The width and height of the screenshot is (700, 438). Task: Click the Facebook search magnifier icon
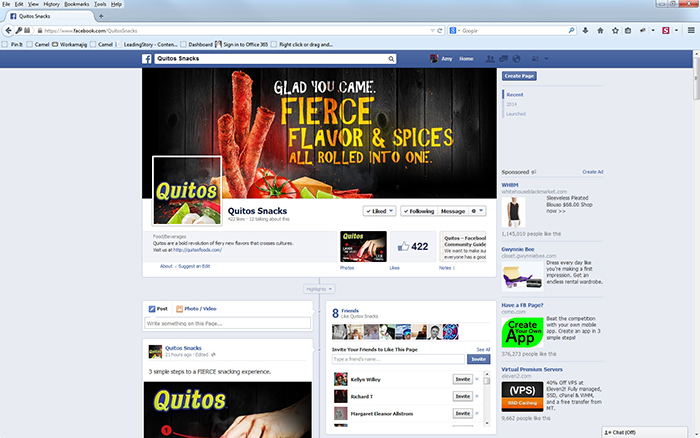[x=391, y=58]
